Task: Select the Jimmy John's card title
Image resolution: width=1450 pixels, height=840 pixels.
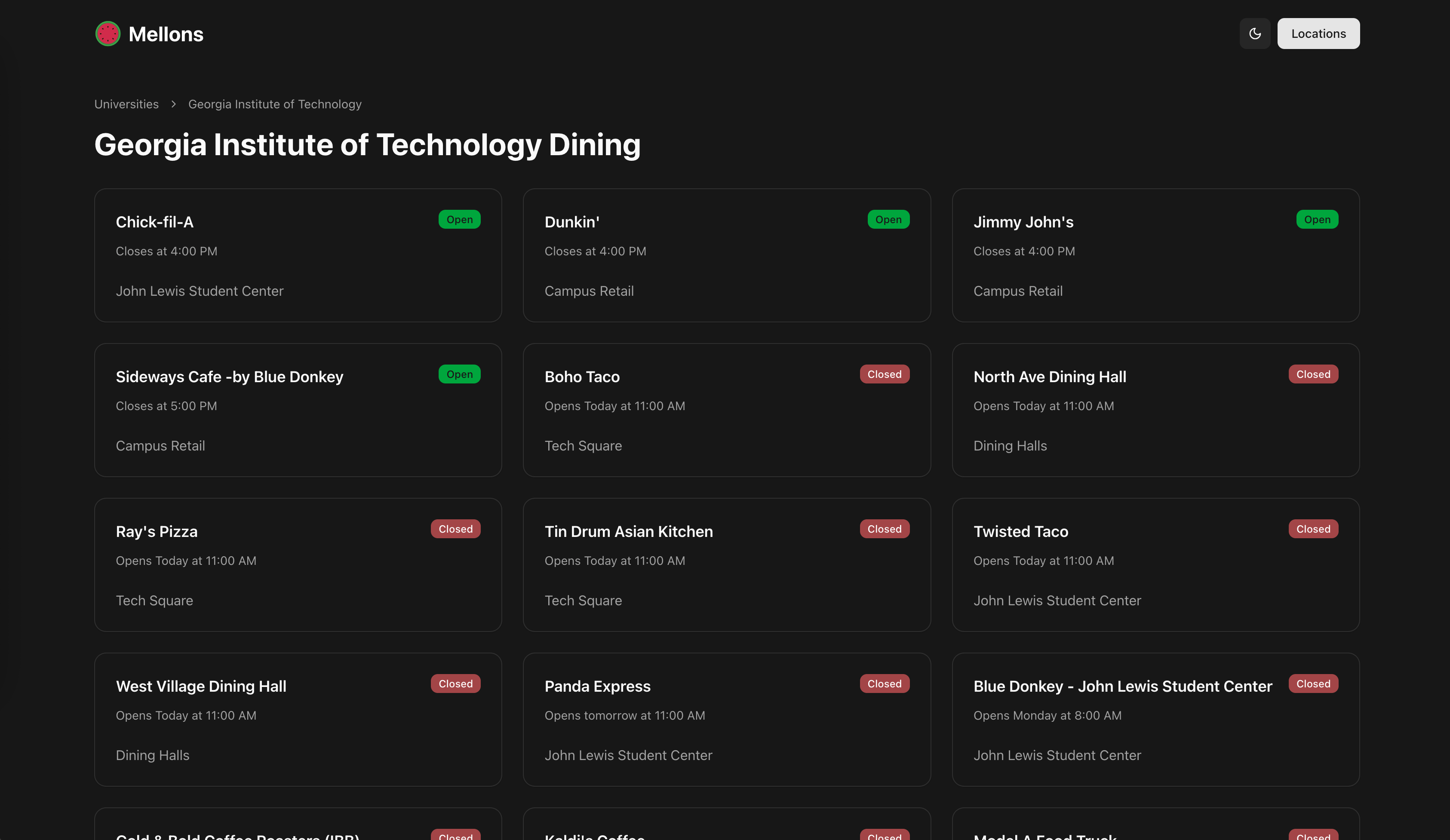Action: 1023,222
